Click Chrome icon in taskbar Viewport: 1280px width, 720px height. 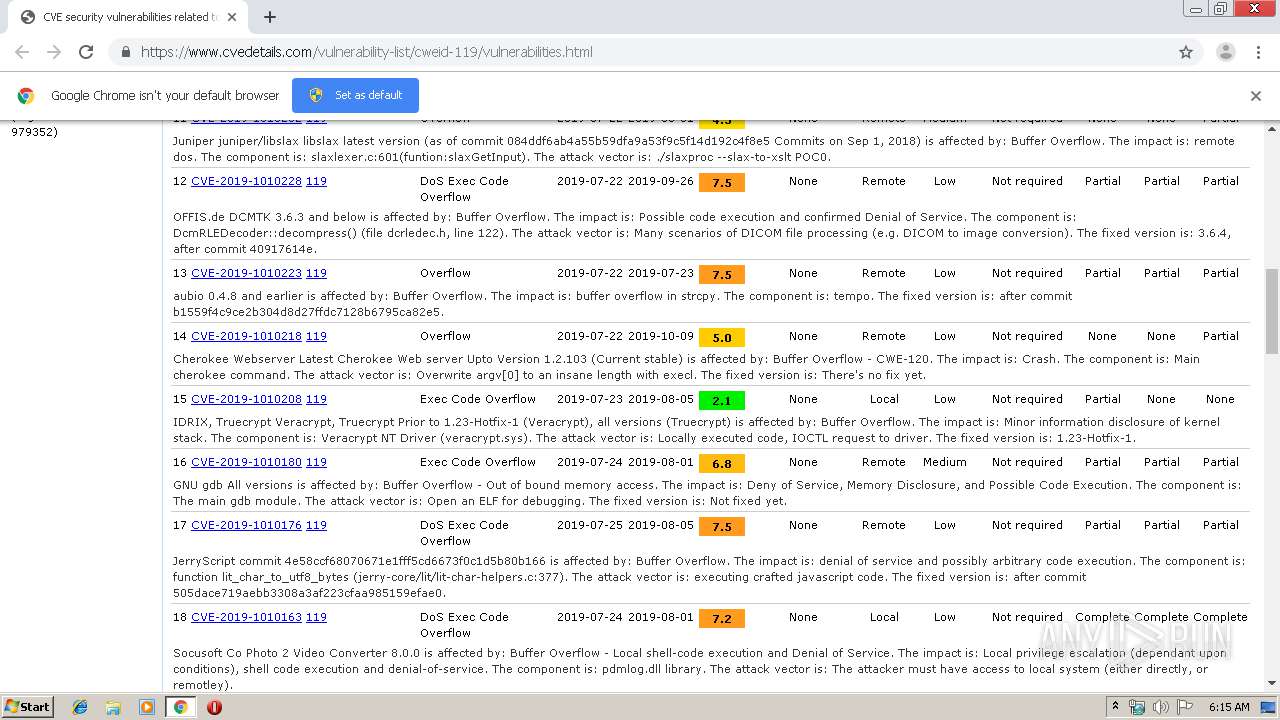point(180,707)
